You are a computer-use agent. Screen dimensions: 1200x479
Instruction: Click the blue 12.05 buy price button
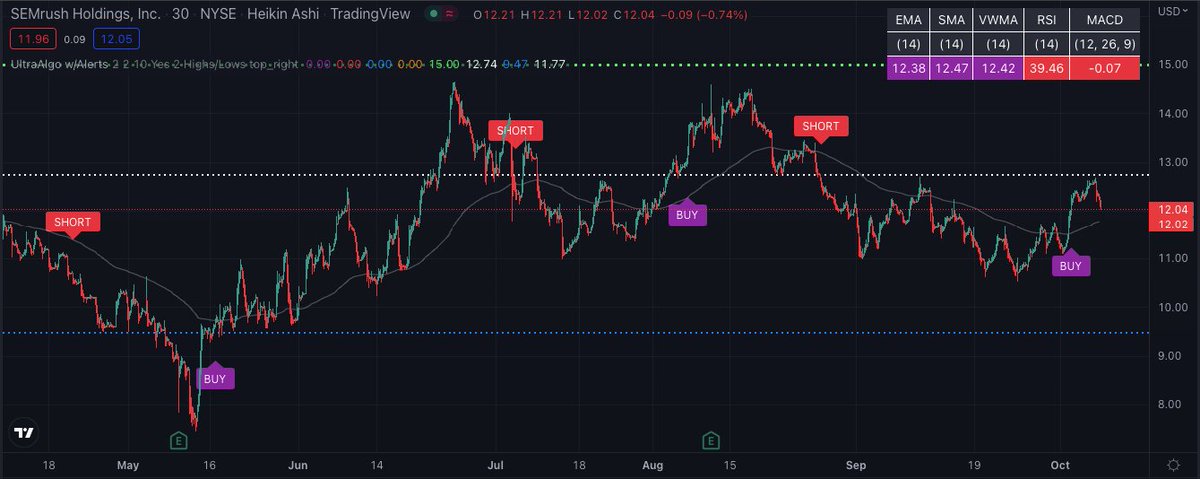pos(113,39)
